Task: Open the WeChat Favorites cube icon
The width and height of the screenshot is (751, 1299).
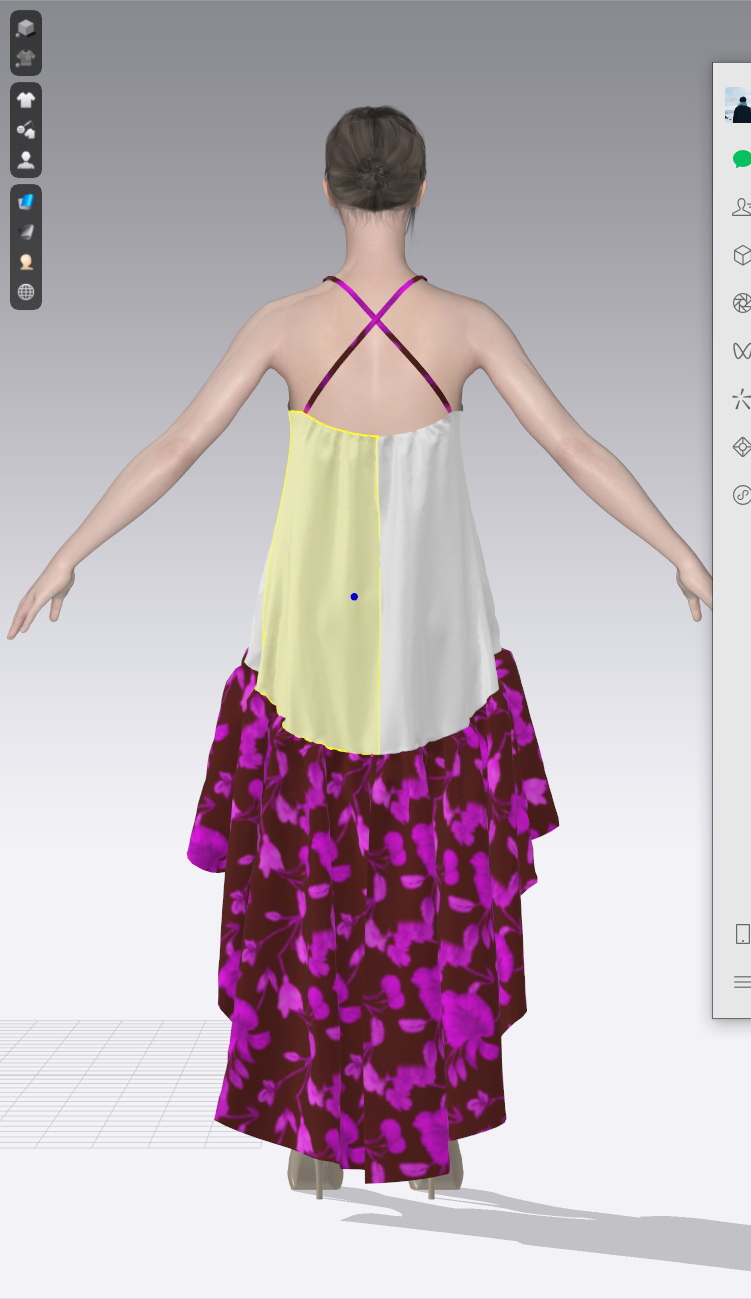Action: 741,255
